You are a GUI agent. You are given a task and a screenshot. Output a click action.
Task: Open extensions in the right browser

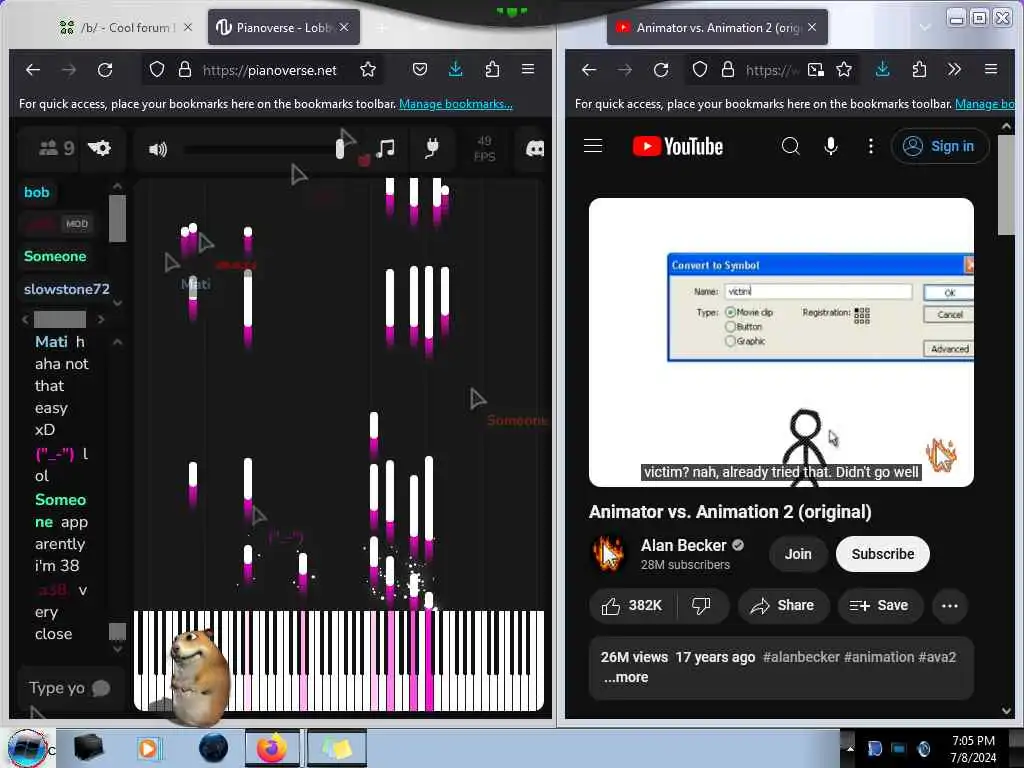(919, 69)
